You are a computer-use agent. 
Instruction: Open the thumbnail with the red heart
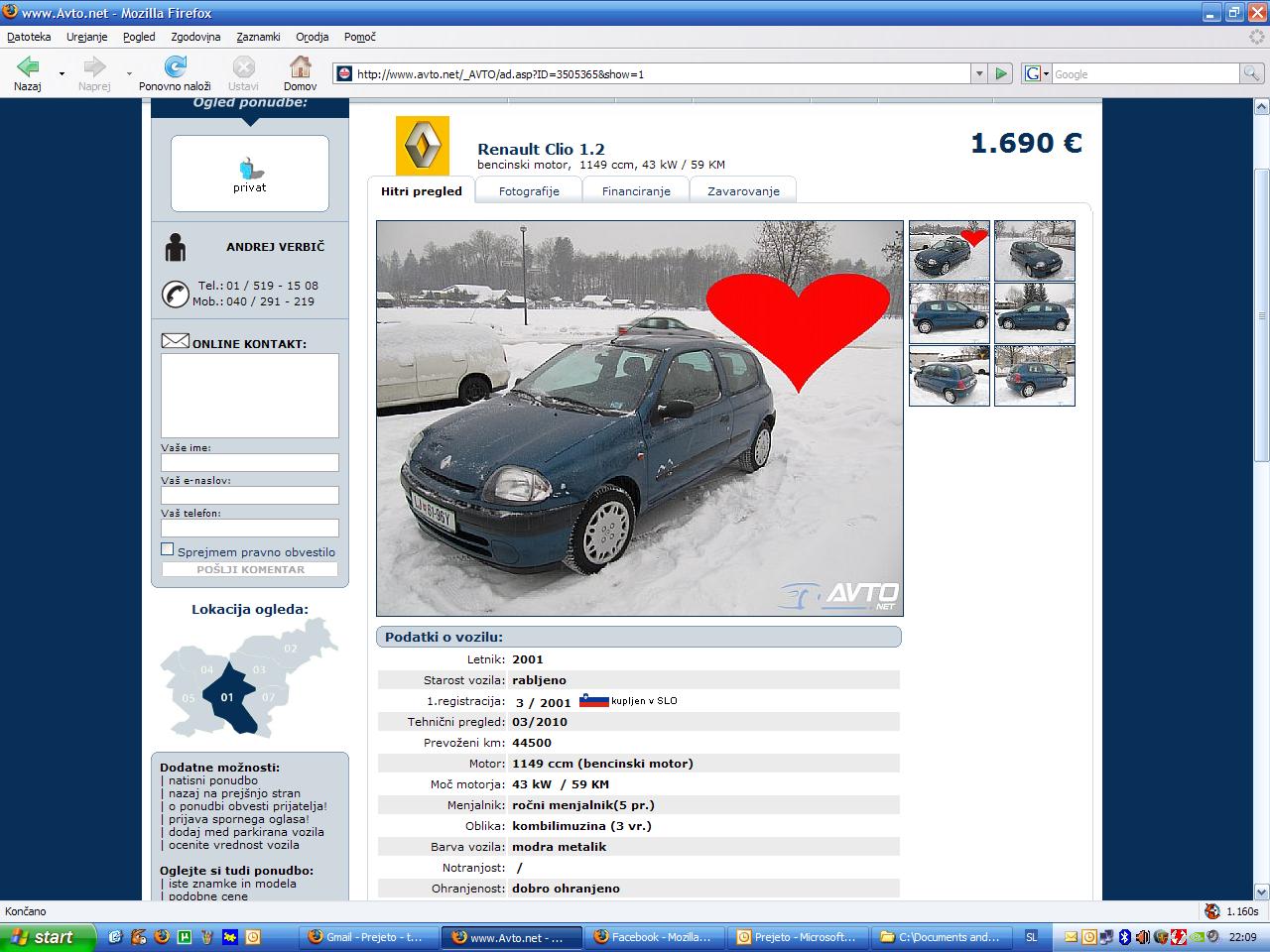pyautogui.click(x=950, y=251)
